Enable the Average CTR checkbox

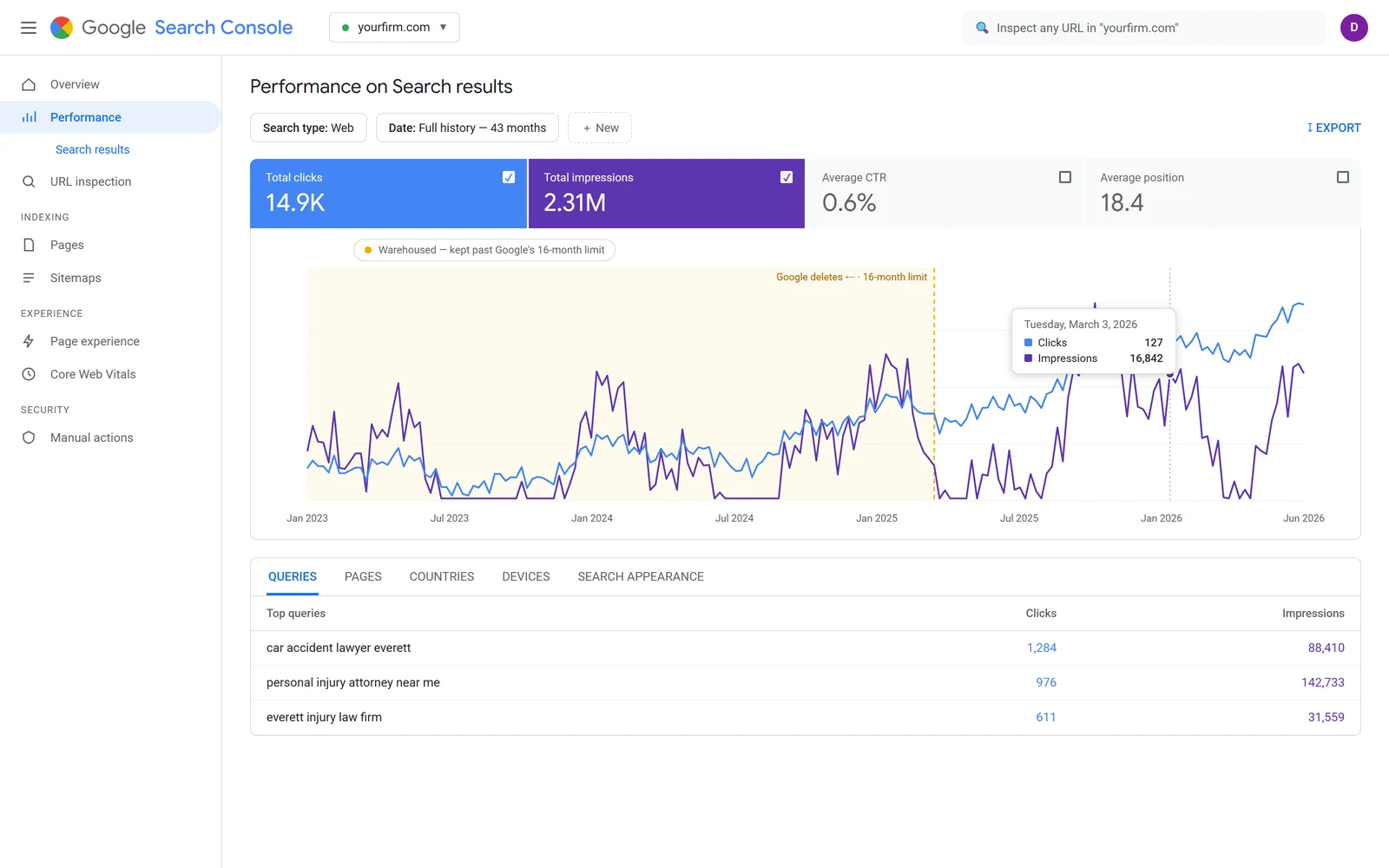pyautogui.click(x=1065, y=177)
